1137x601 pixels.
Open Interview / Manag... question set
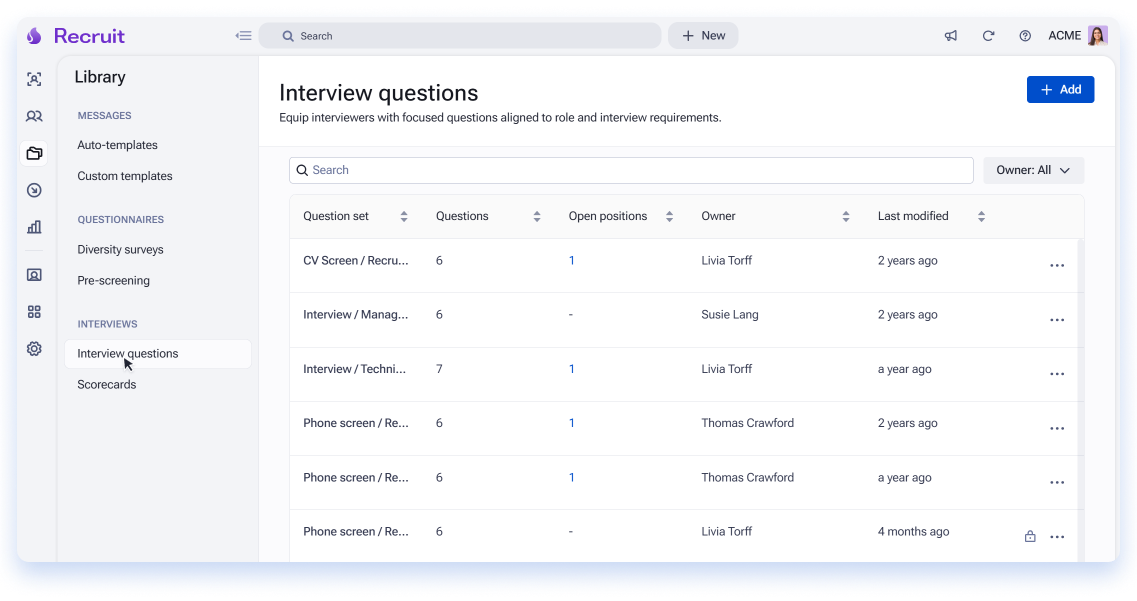point(355,315)
